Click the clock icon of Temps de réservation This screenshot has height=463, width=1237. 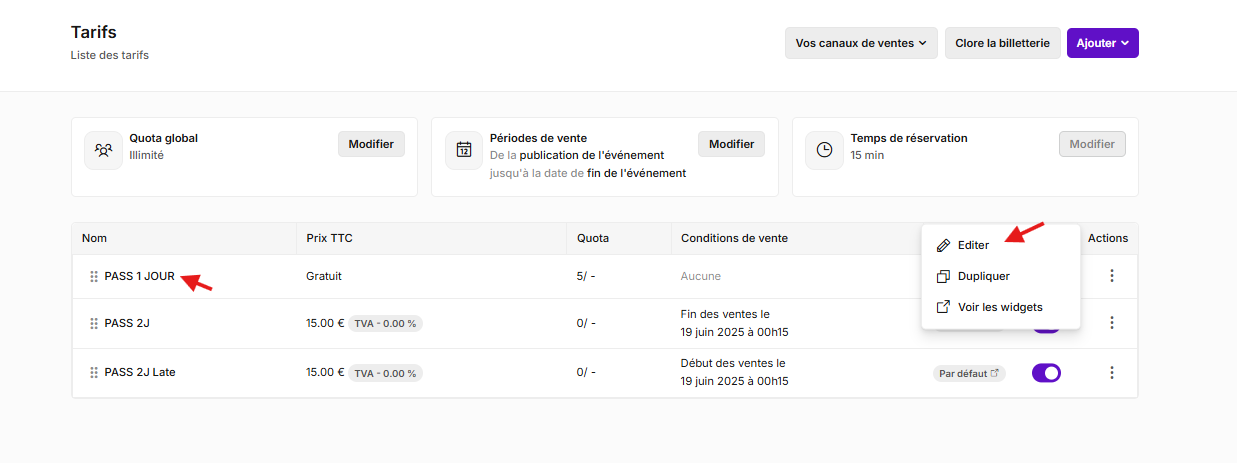click(x=825, y=150)
